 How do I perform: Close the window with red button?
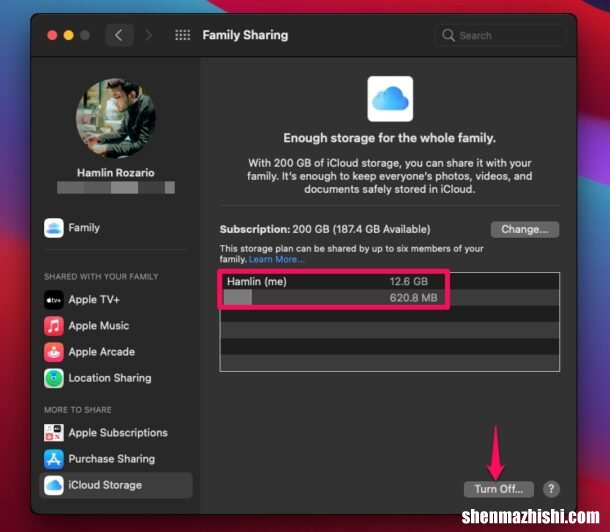click(x=52, y=35)
